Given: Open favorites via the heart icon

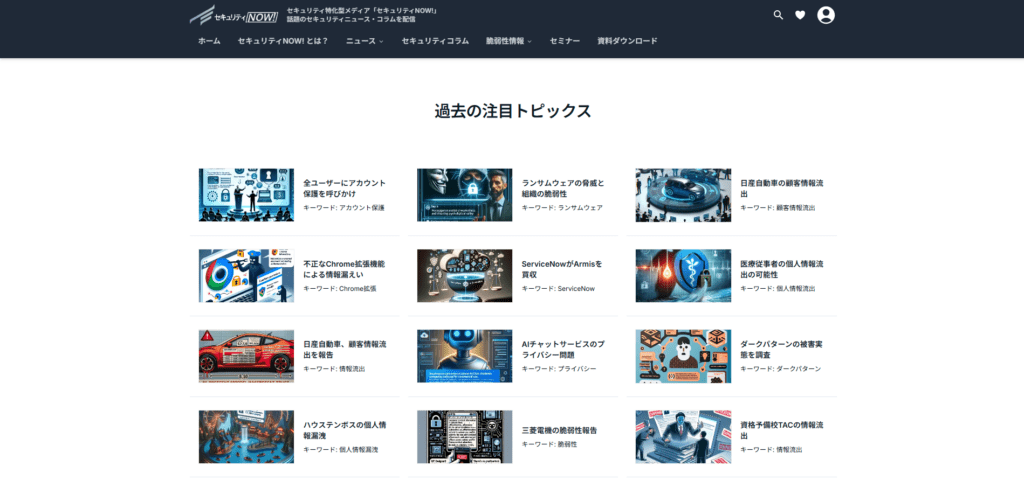Looking at the screenshot, I should click(800, 15).
